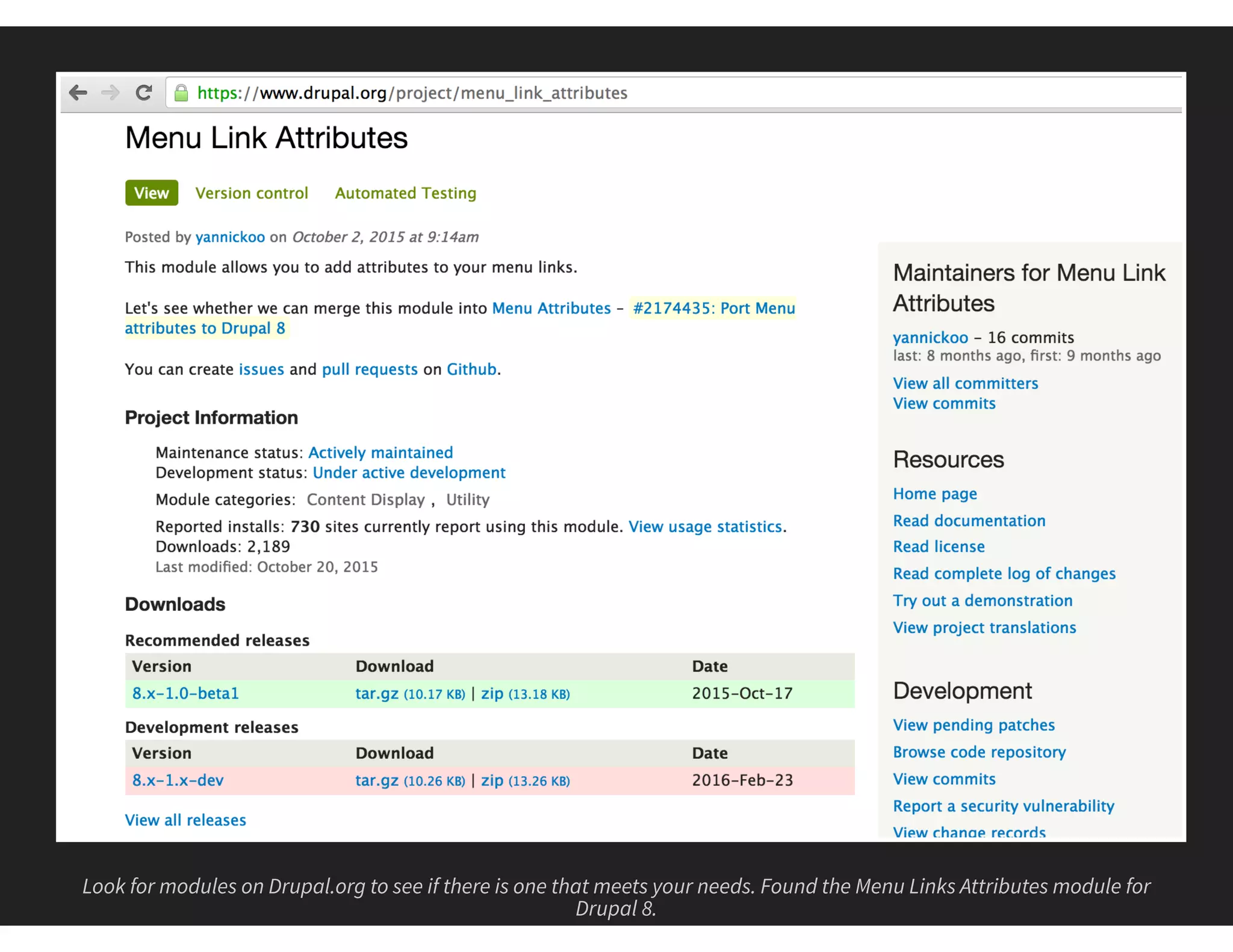This screenshot has width=1233, height=952.
Task: Click the Development releases heading
Action: click(211, 728)
